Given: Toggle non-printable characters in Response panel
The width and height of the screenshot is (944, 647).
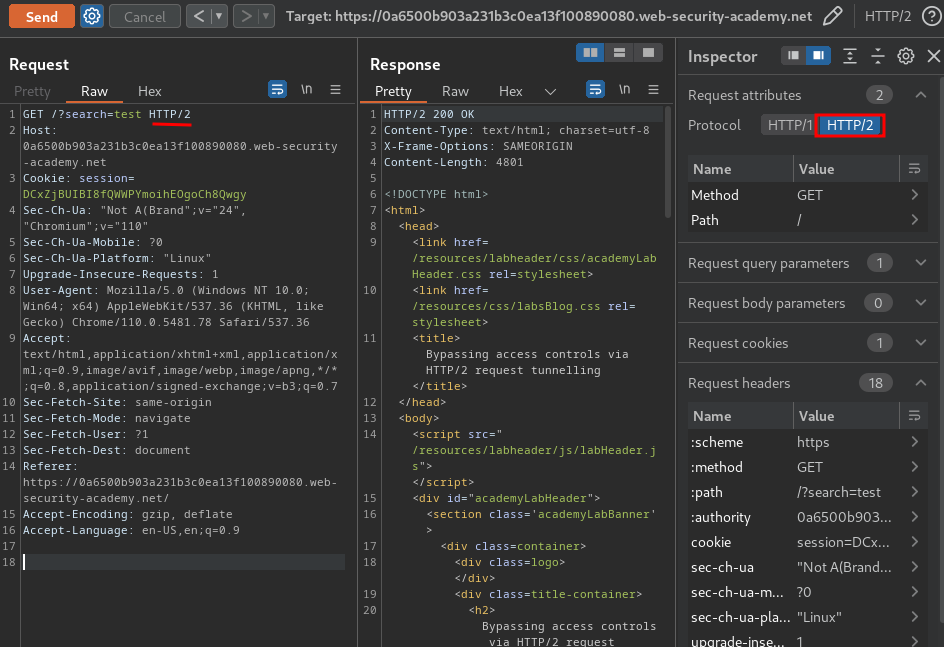Looking at the screenshot, I should [625, 90].
